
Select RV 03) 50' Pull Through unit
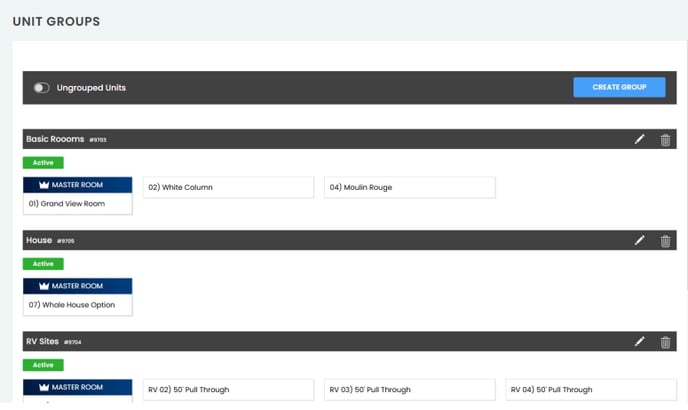pos(409,389)
